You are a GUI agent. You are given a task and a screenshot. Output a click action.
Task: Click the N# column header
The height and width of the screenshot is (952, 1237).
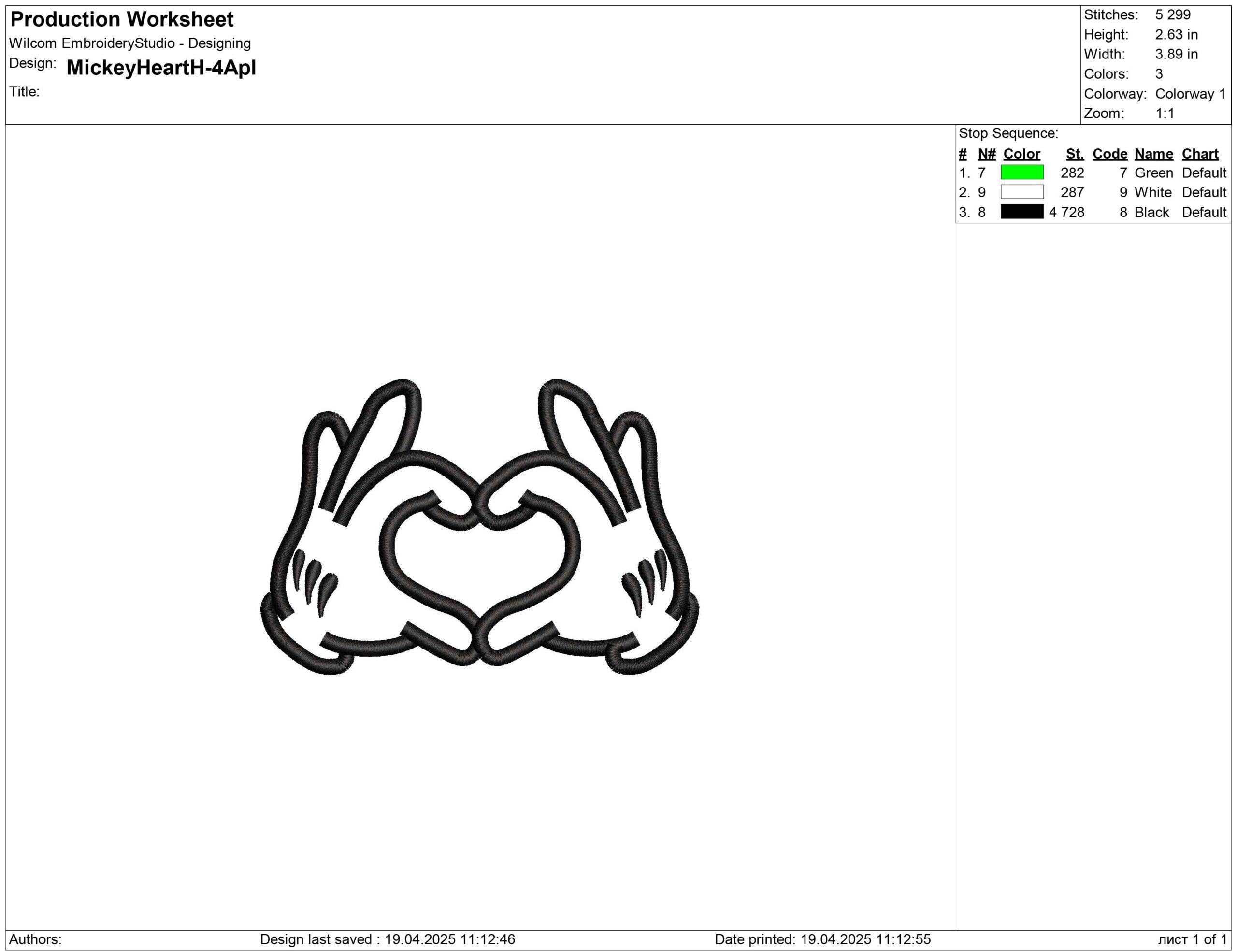987,154
